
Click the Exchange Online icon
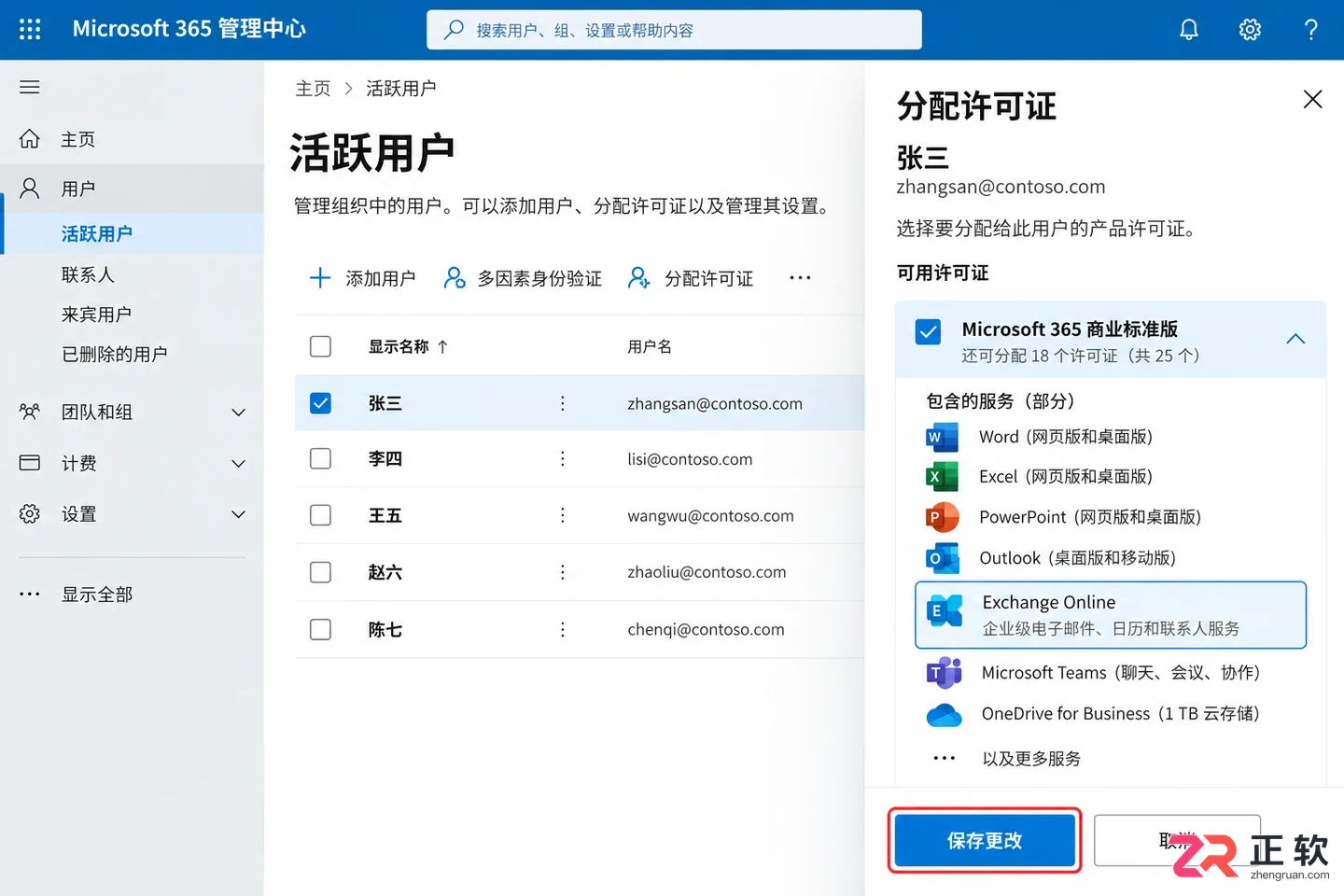point(944,611)
